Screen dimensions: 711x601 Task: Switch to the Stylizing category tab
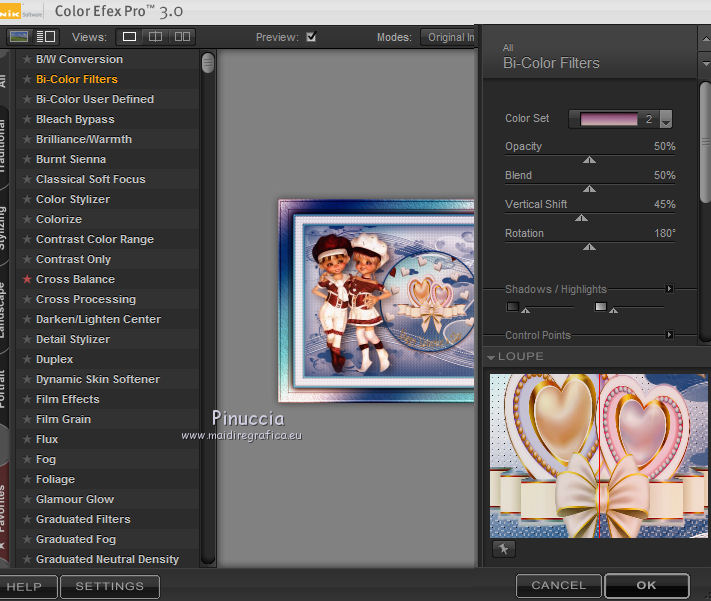(4, 229)
